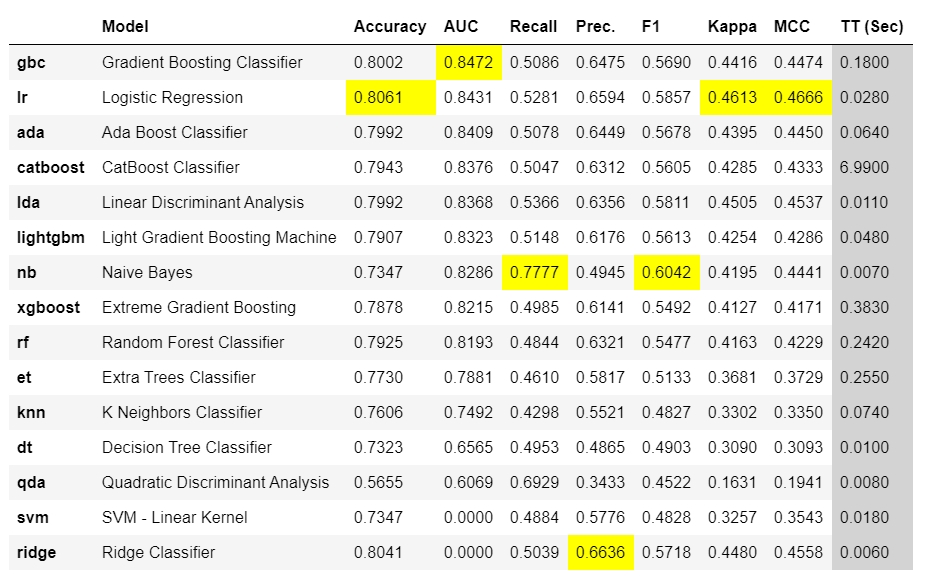Click the highlighted Recall value 0.7777
The image size is (929, 578).
click(534, 272)
